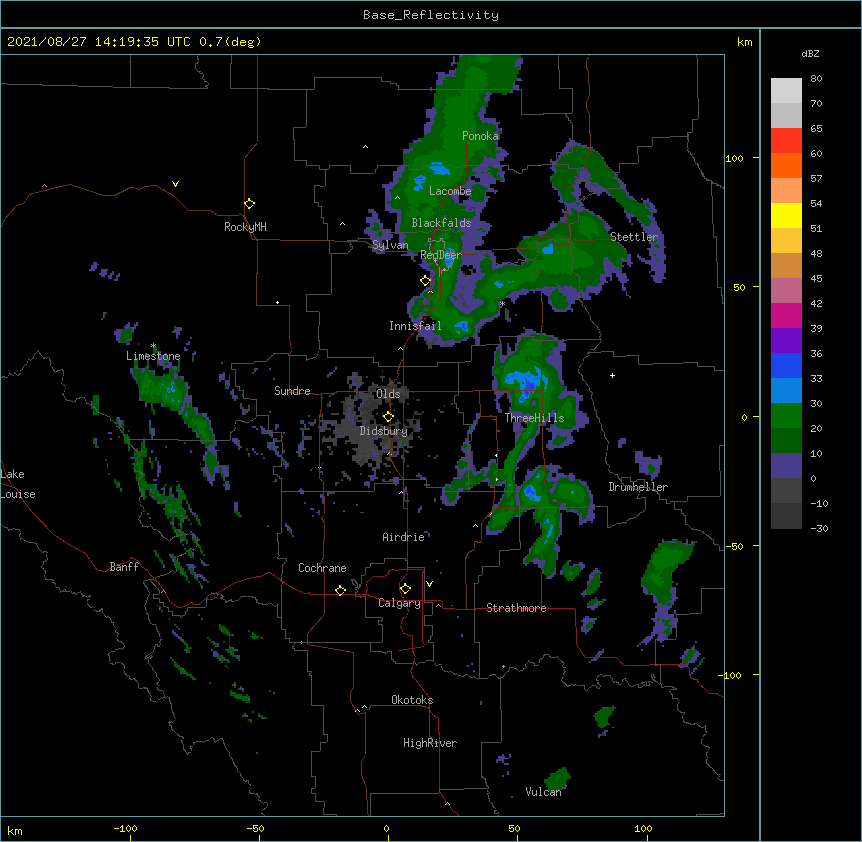This screenshot has width=862, height=842.
Task: Pick the yellow diamond marker below Cochrane
Action: (340, 590)
